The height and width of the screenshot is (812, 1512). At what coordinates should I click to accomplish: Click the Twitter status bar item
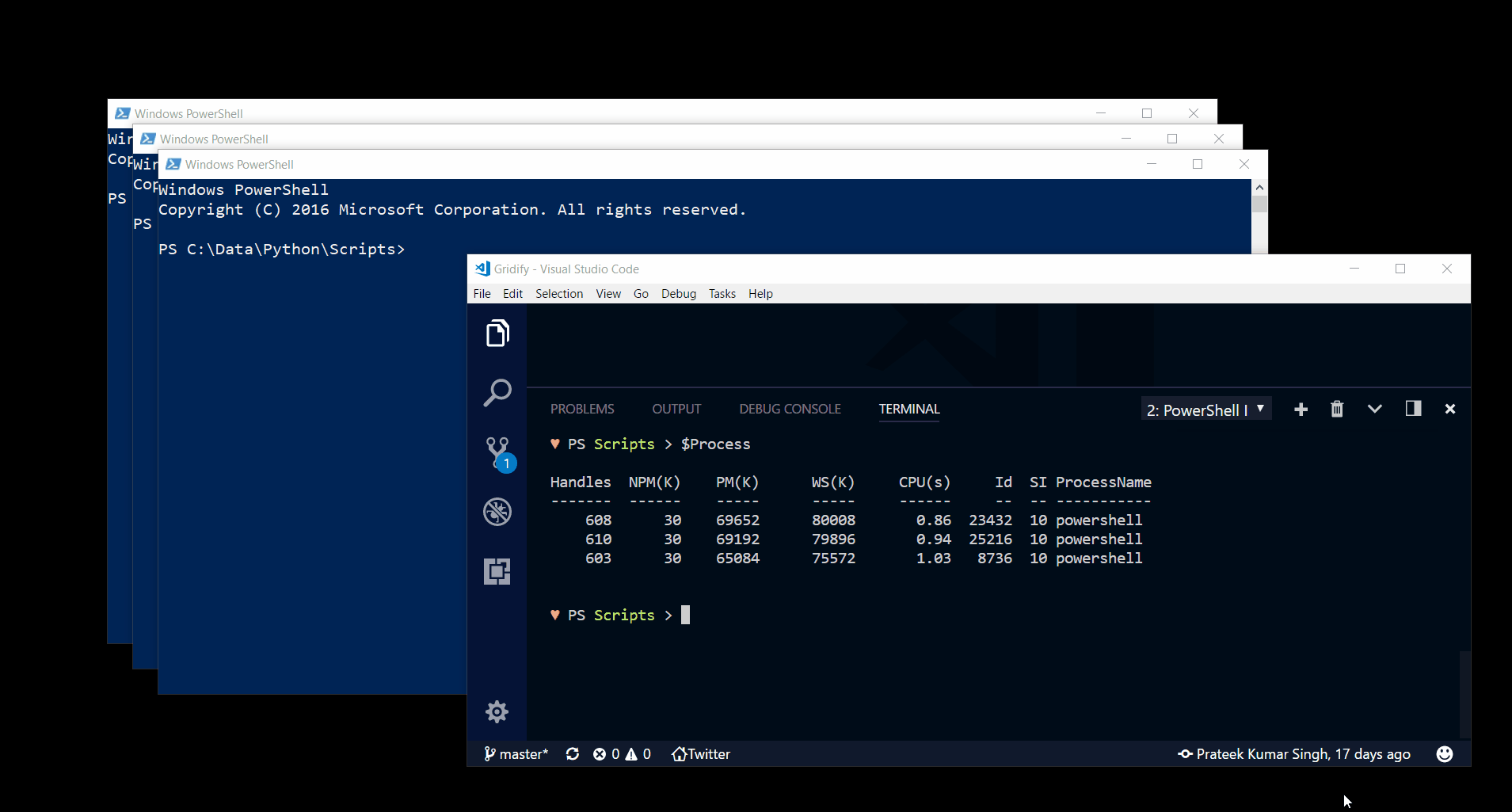tap(701, 754)
